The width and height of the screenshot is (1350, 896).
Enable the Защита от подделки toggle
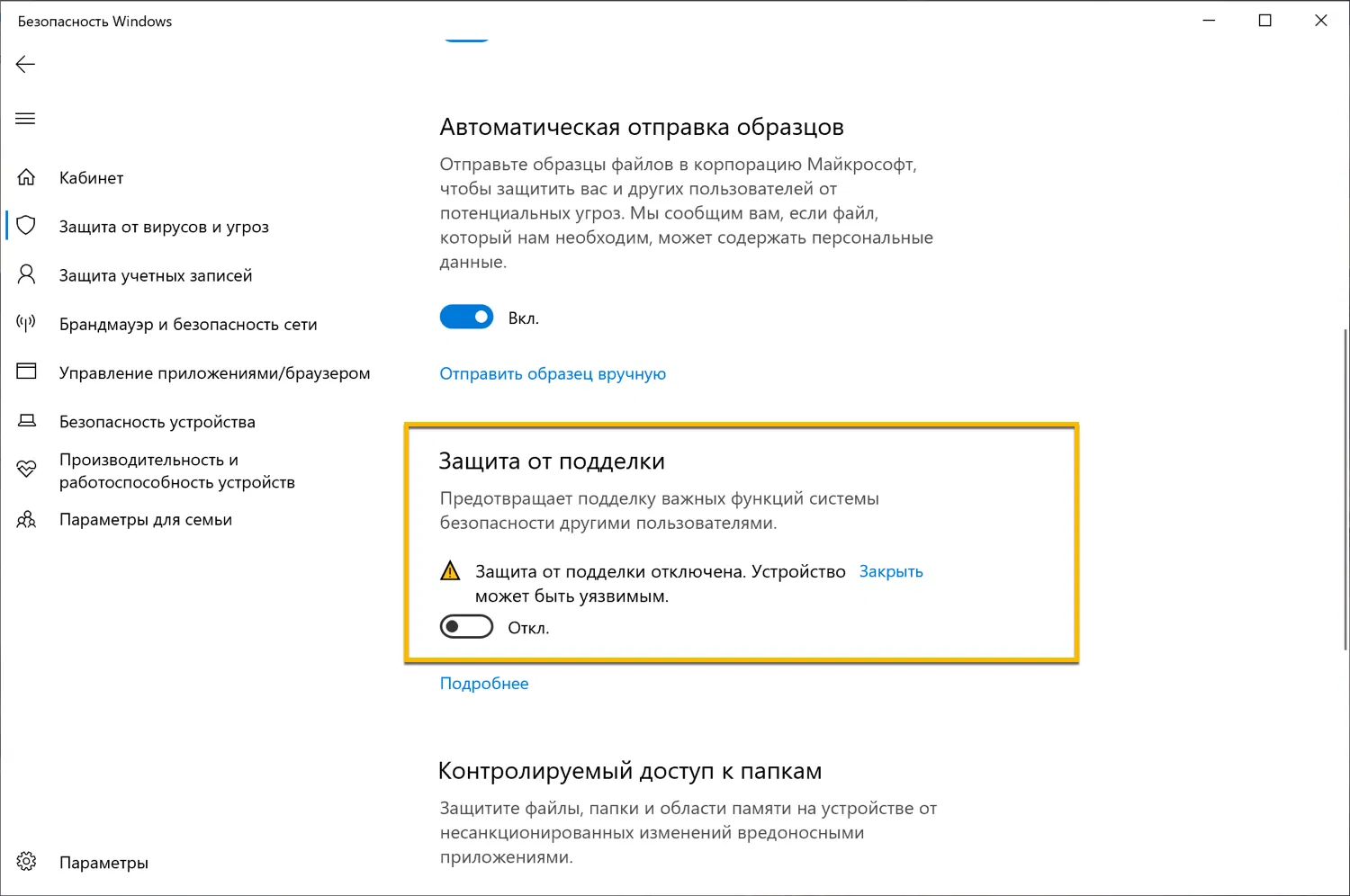[x=466, y=627]
